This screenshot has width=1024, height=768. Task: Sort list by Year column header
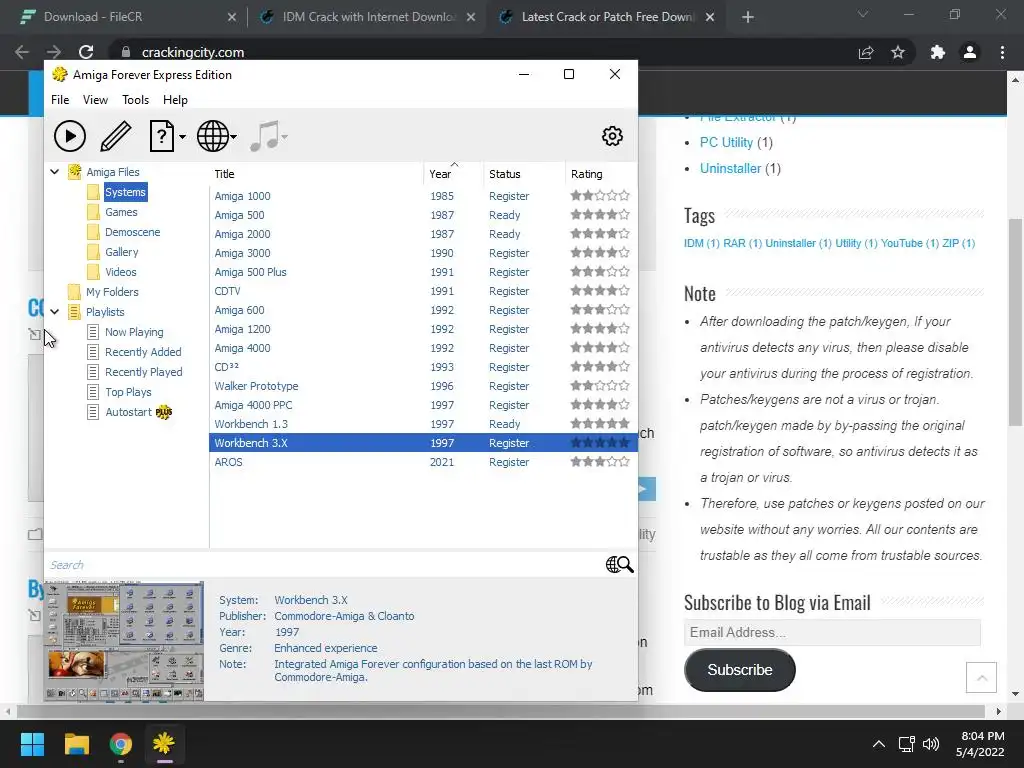point(453,174)
